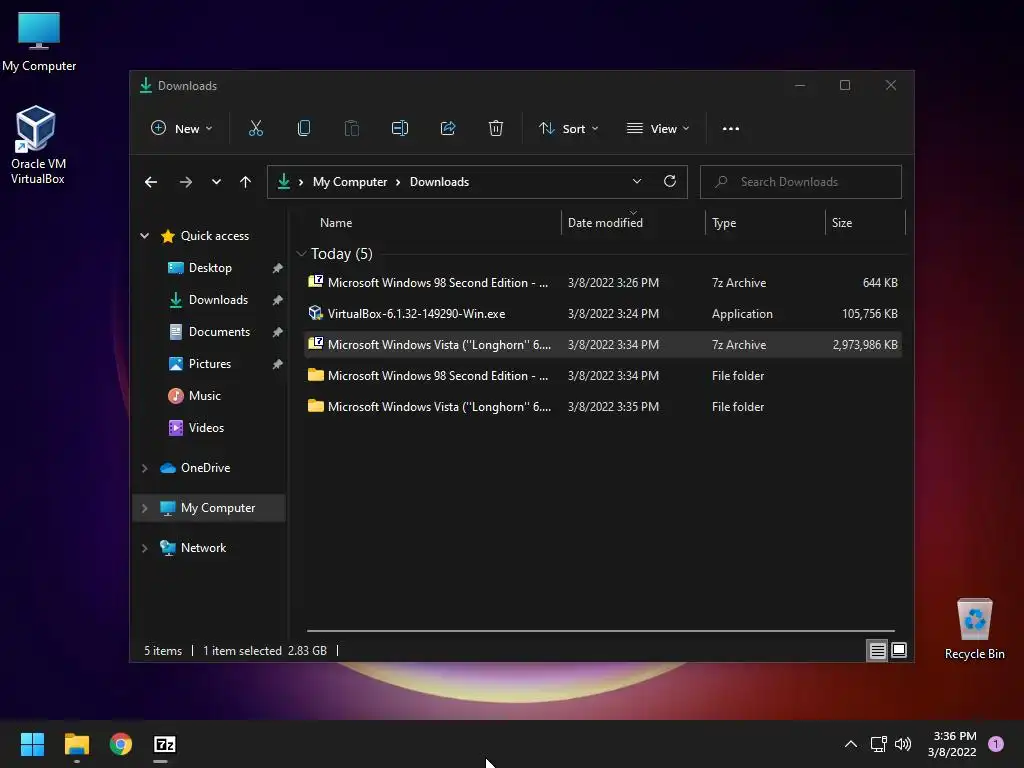Click My Computer in address breadcrumb
The image size is (1024, 768).
[350, 182]
